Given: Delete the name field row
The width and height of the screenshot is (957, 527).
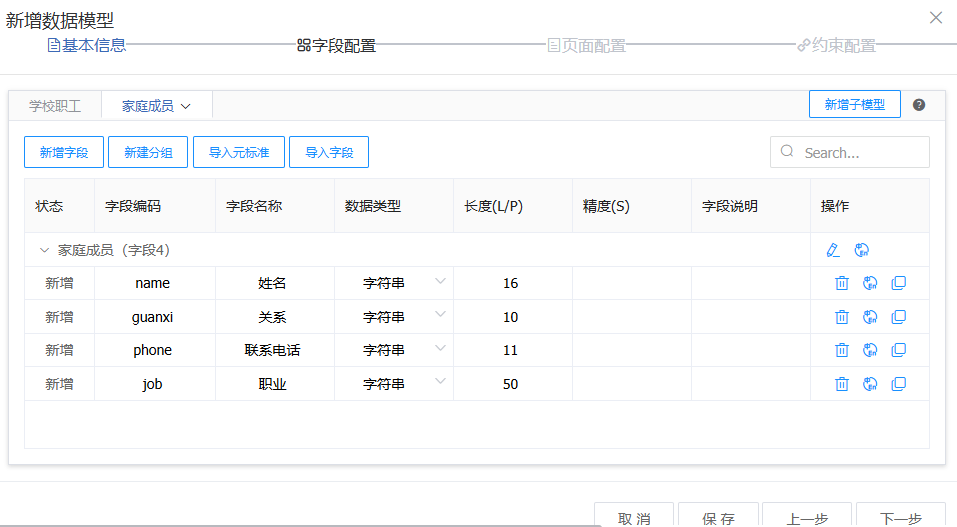Looking at the screenshot, I should coord(842,283).
